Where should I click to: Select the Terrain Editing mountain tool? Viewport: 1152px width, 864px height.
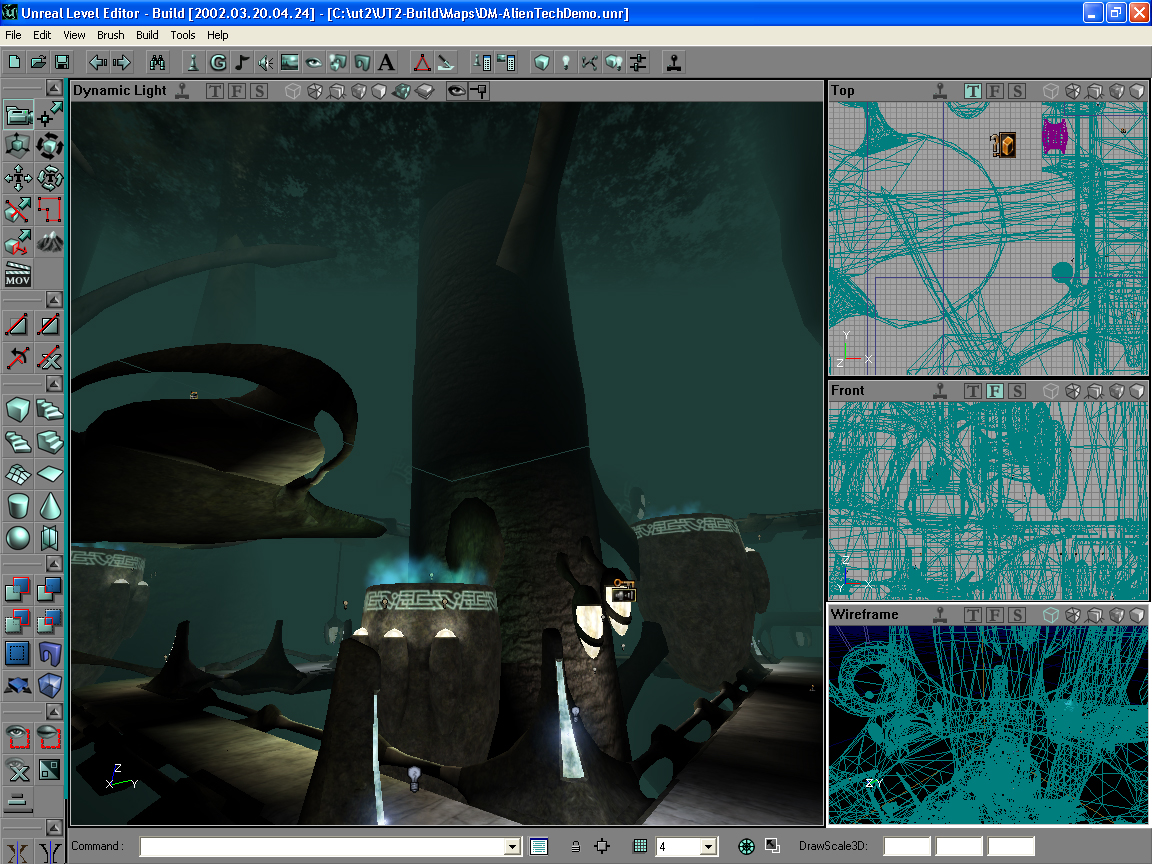[50, 241]
